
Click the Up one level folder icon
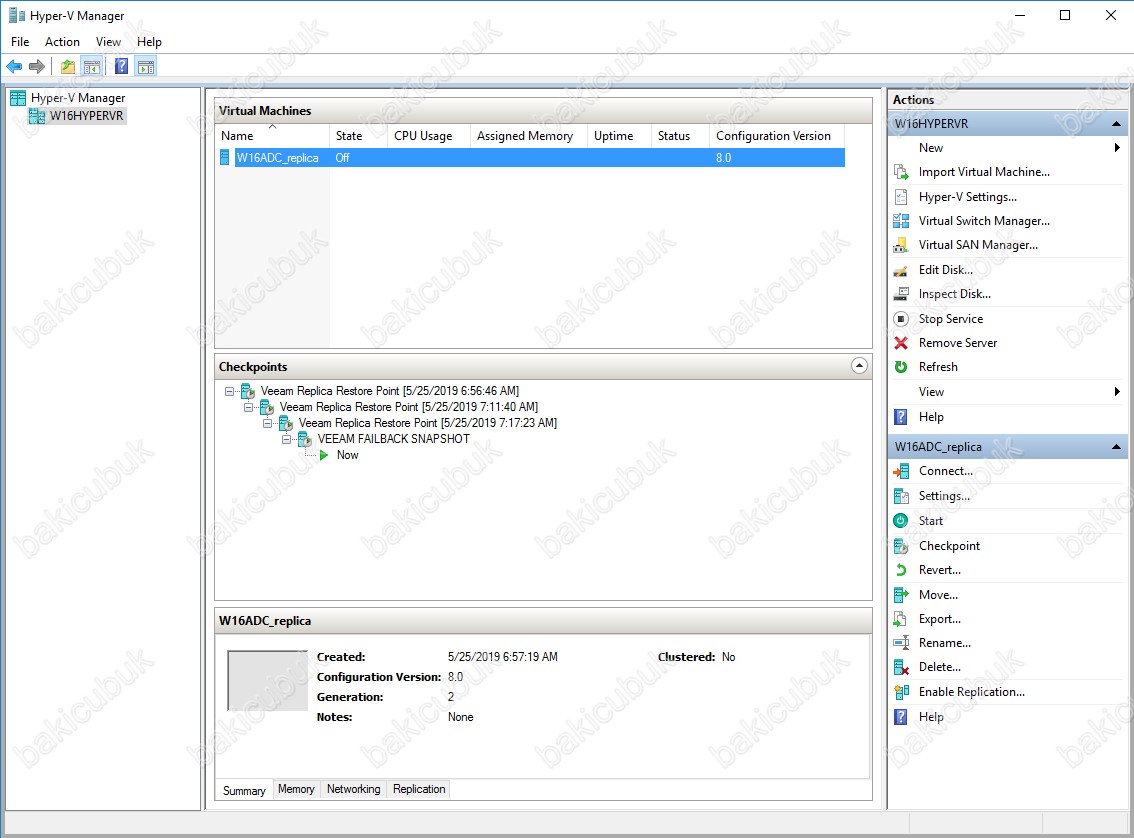click(x=67, y=67)
